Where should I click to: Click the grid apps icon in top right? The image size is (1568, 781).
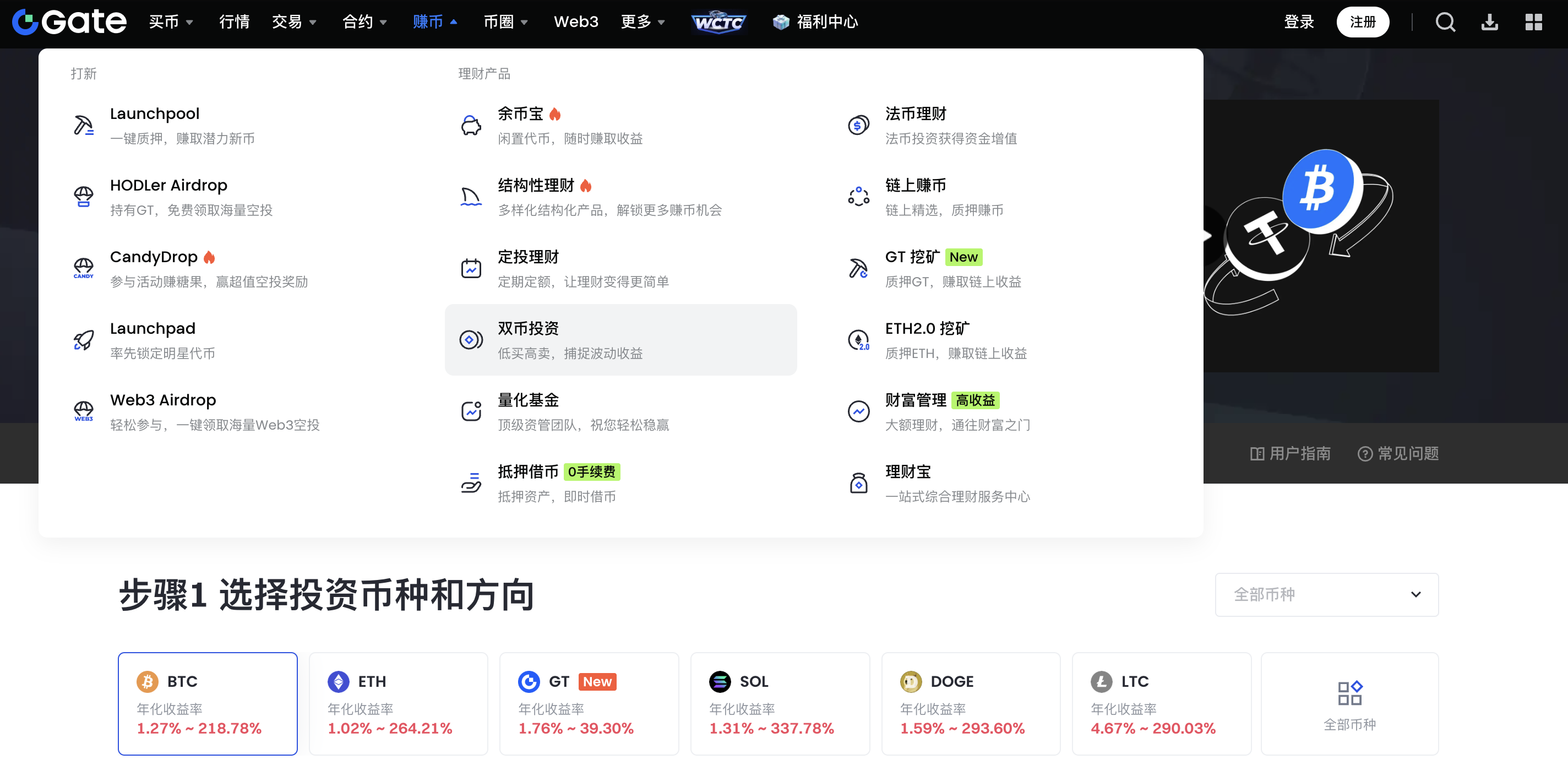click(x=1534, y=22)
